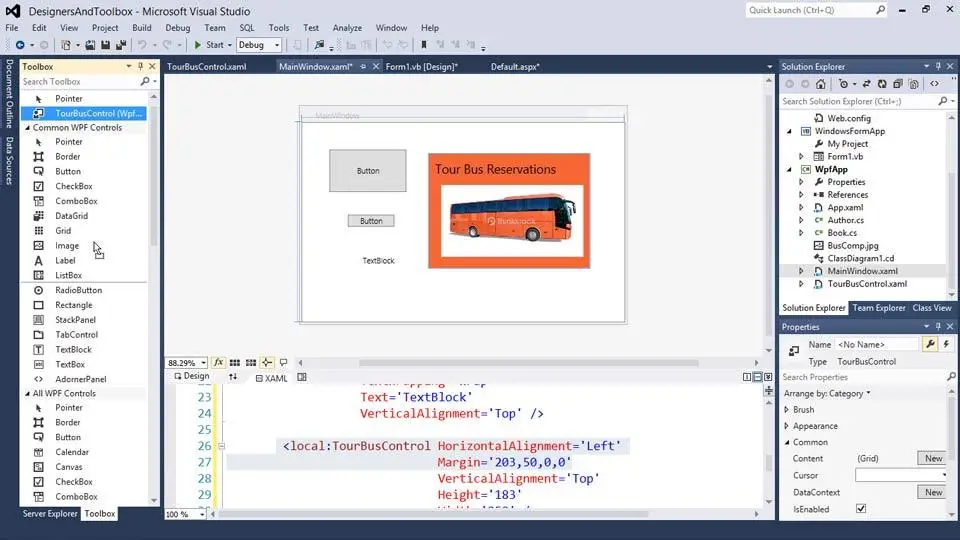The height and width of the screenshot is (540, 960).
Task: Toggle the IsEnabled checkbox
Action: [x=861, y=509]
